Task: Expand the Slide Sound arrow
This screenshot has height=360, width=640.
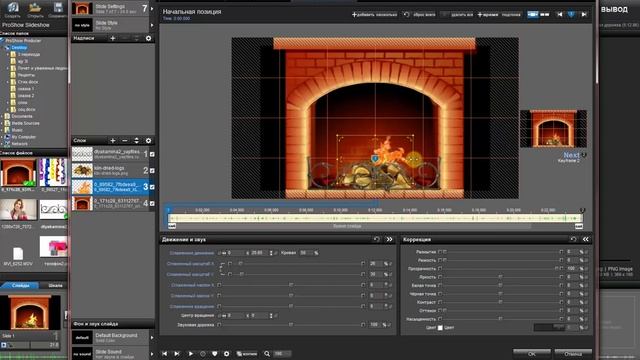Action: [x=152, y=354]
